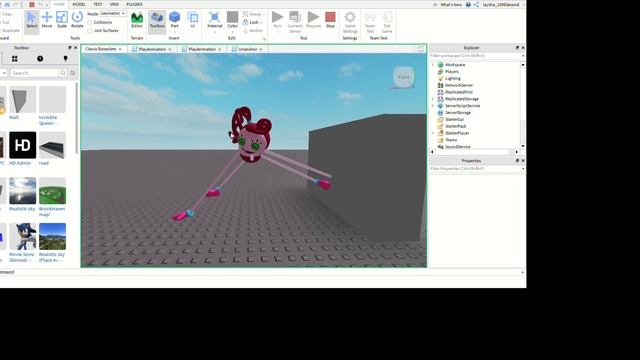Switch to the HOME ribbon tab
The image size is (640, 360).
click(x=59, y=4)
